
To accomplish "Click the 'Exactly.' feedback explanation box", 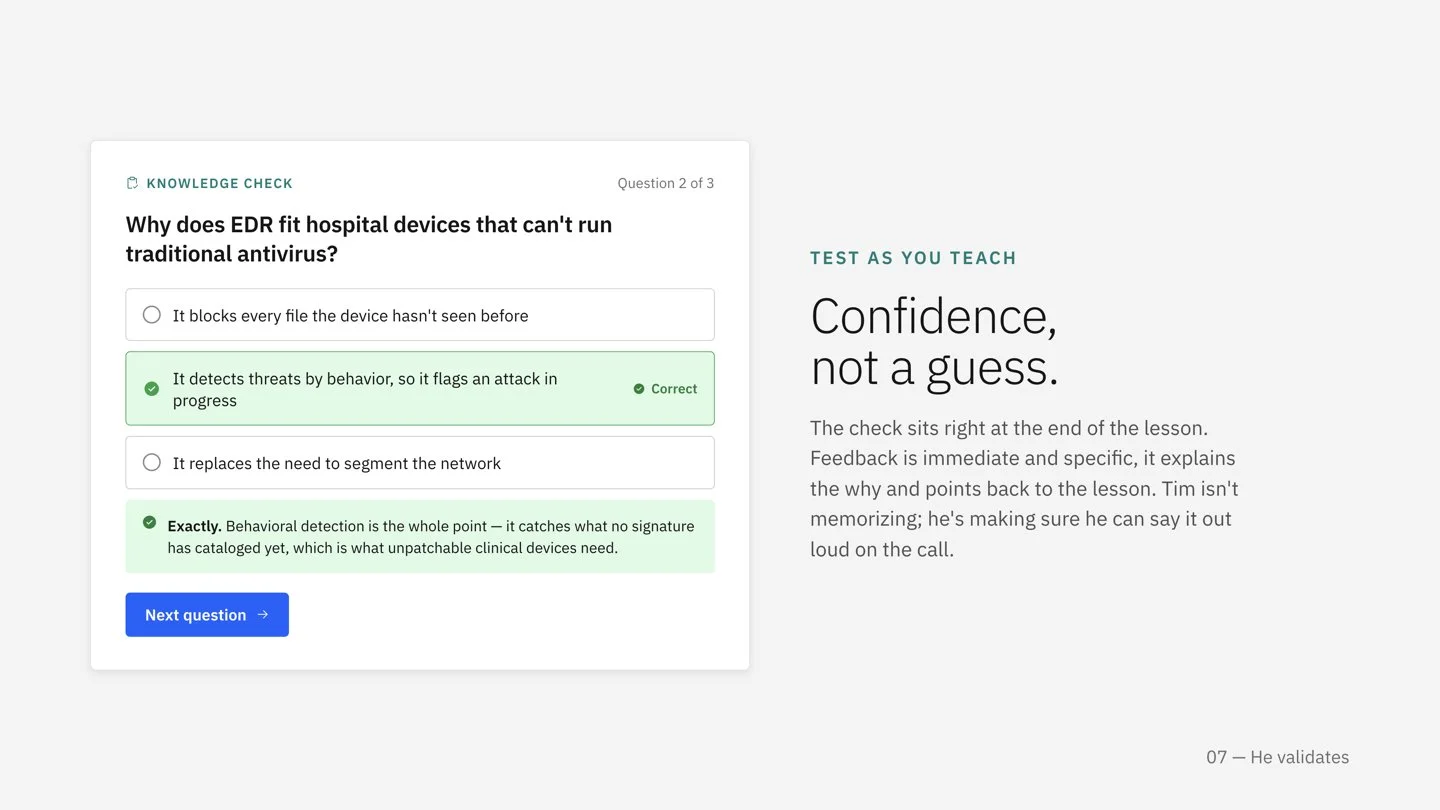I will click(x=420, y=537).
